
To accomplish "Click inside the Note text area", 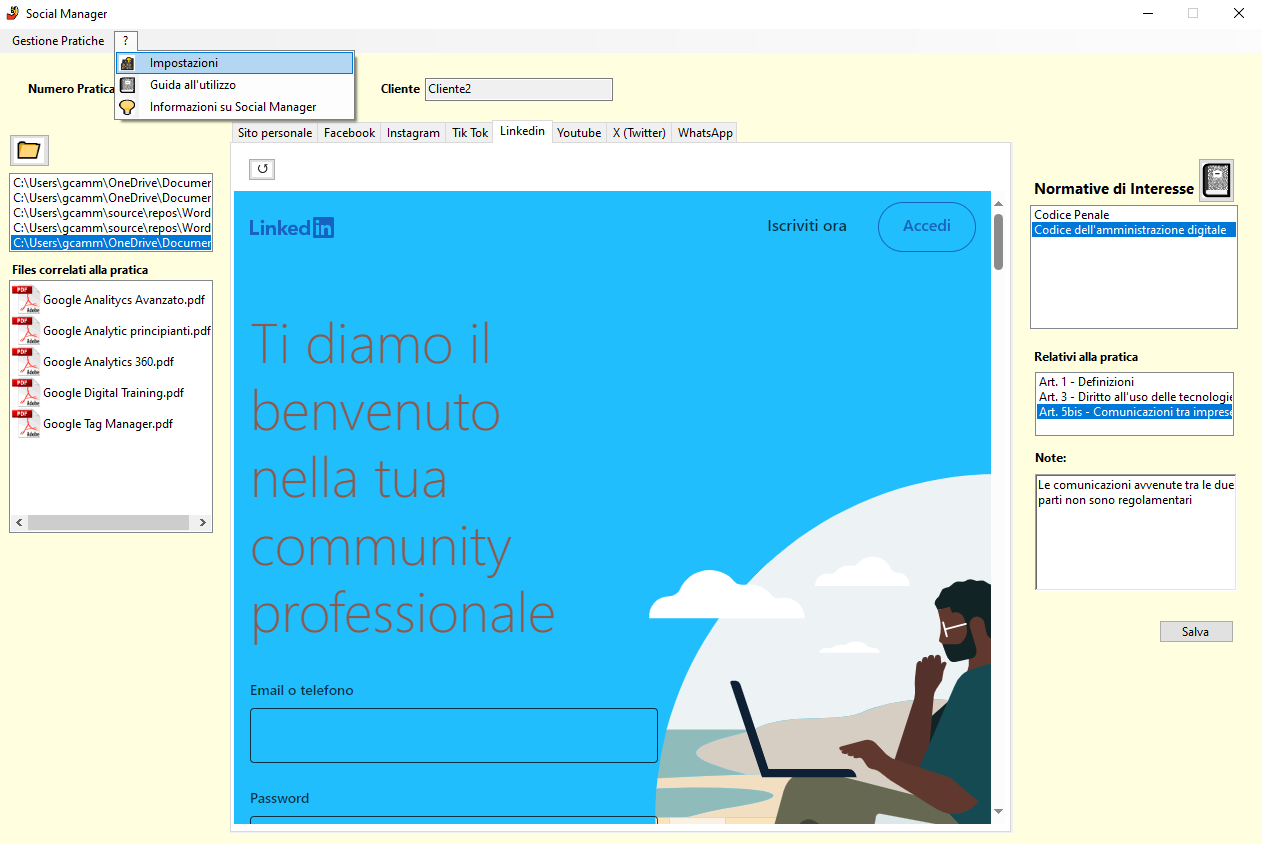I will pyautogui.click(x=1135, y=532).
